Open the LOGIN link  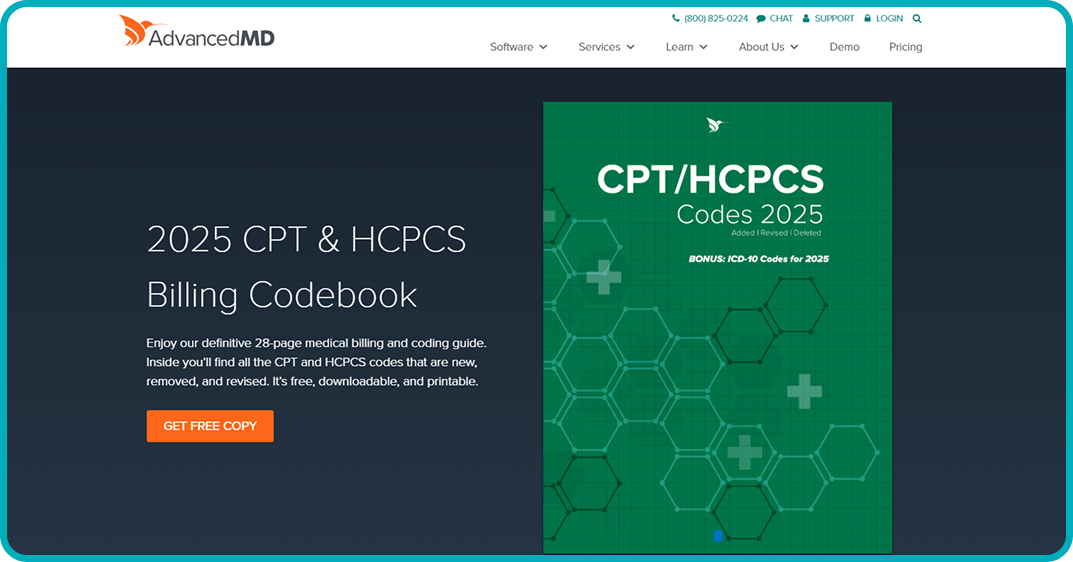(x=889, y=18)
